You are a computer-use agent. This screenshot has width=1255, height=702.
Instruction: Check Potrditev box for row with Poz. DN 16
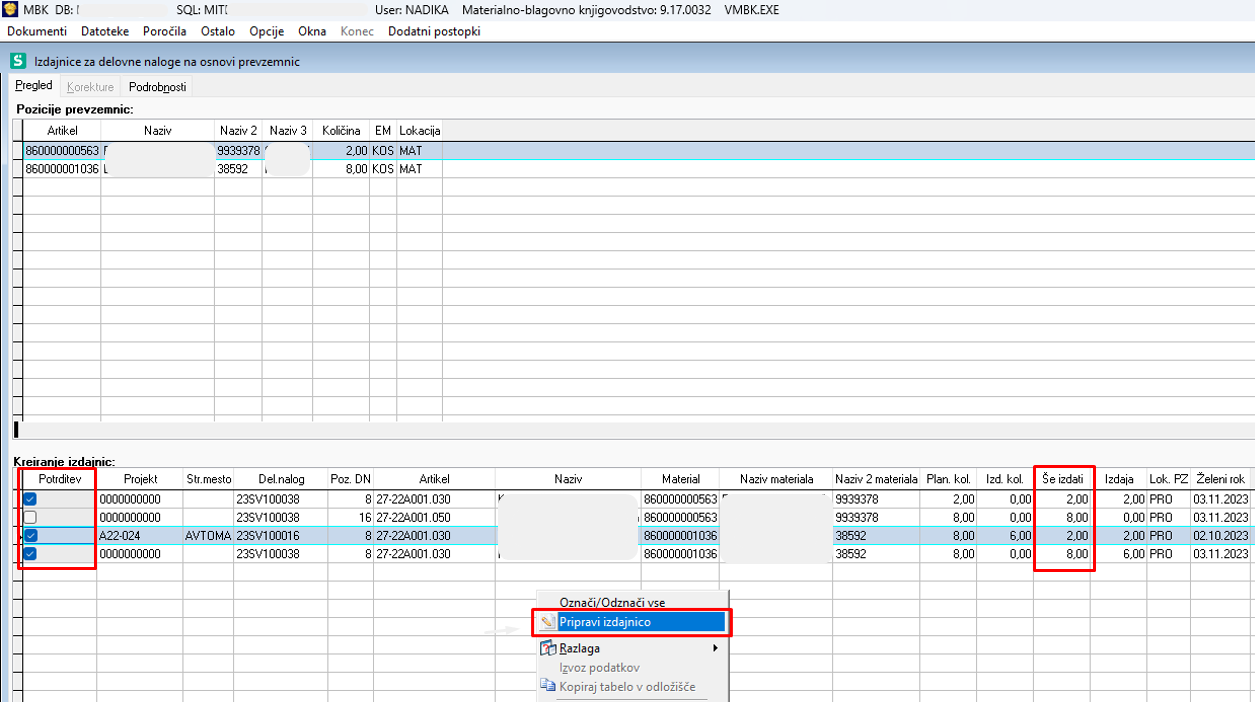[x=30, y=518]
